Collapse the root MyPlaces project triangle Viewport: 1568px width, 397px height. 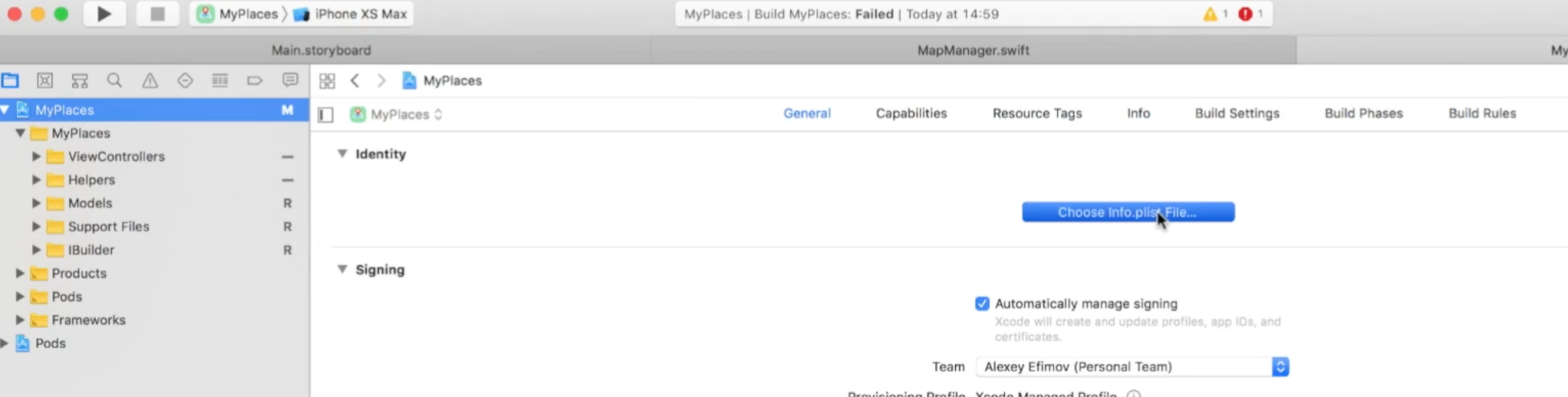click(5, 110)
